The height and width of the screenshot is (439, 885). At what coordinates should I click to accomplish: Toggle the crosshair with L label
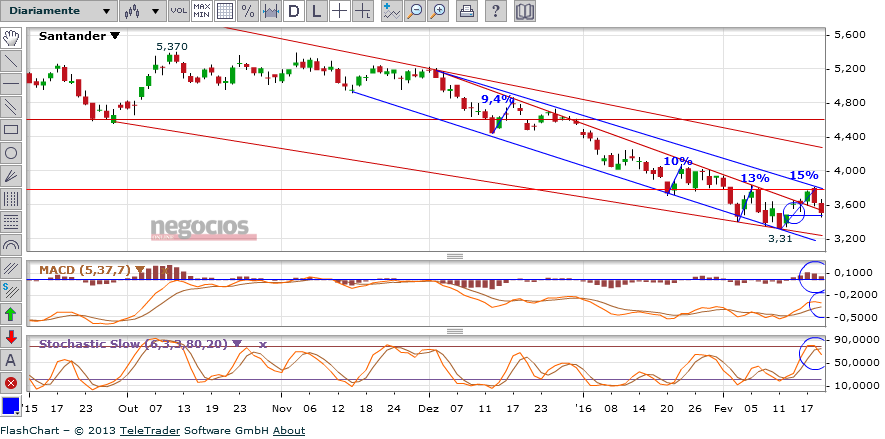click(363, 11)
